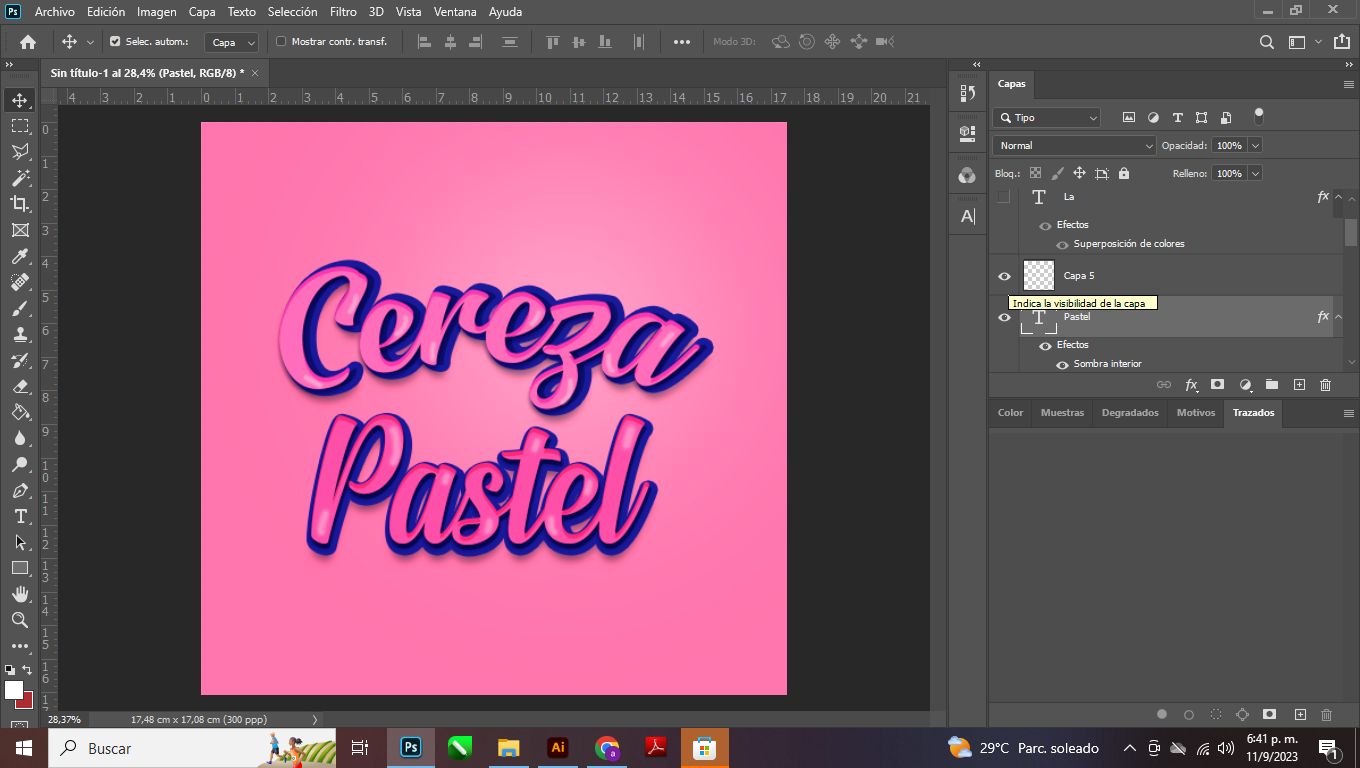Select the Eyedropper tool
The image size is (1360, 768).
pos(20,256)
